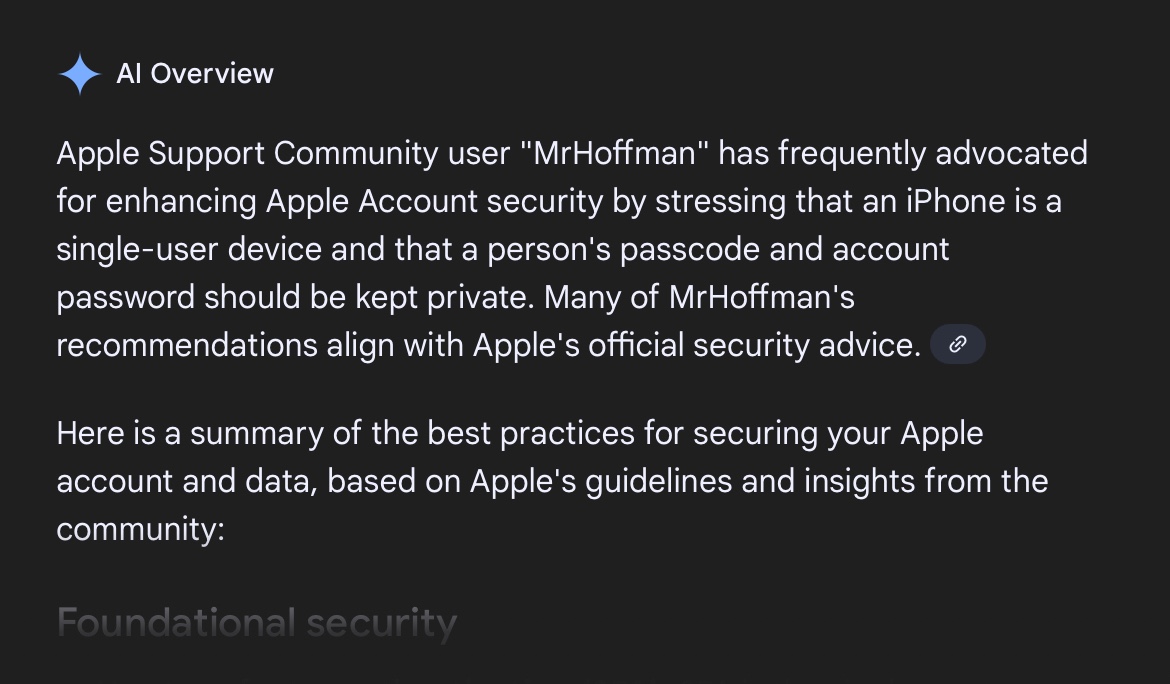1170x684 pixels.
Task: Click the phrase "single-user device"
Action: click(189, 249)
